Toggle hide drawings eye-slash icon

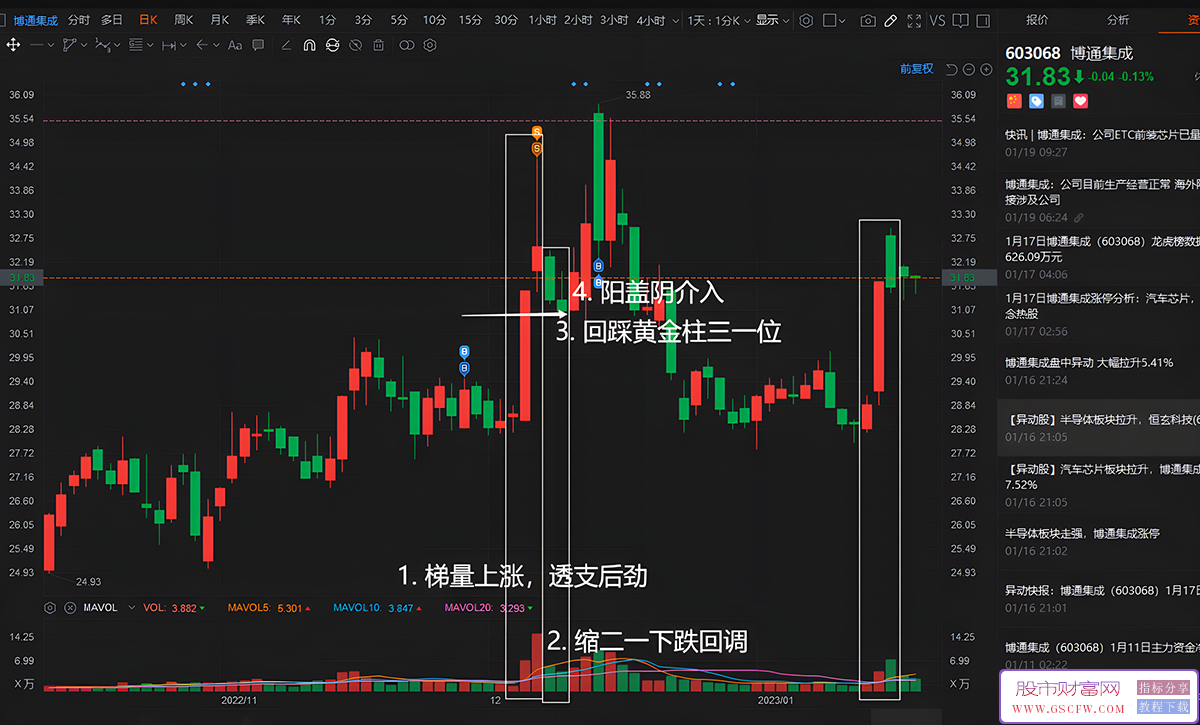pyautogui.click(x=356, y=44)
